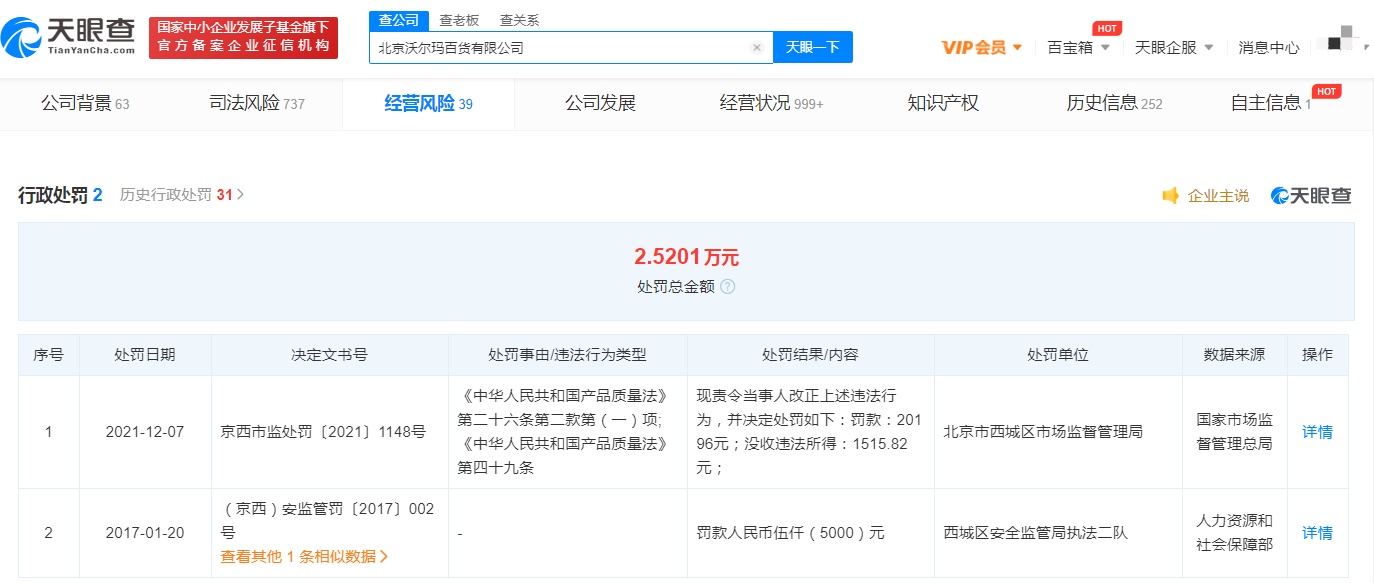Click the 企业主说 speaker icon

pyautogui.click(x=1170, y=196)
